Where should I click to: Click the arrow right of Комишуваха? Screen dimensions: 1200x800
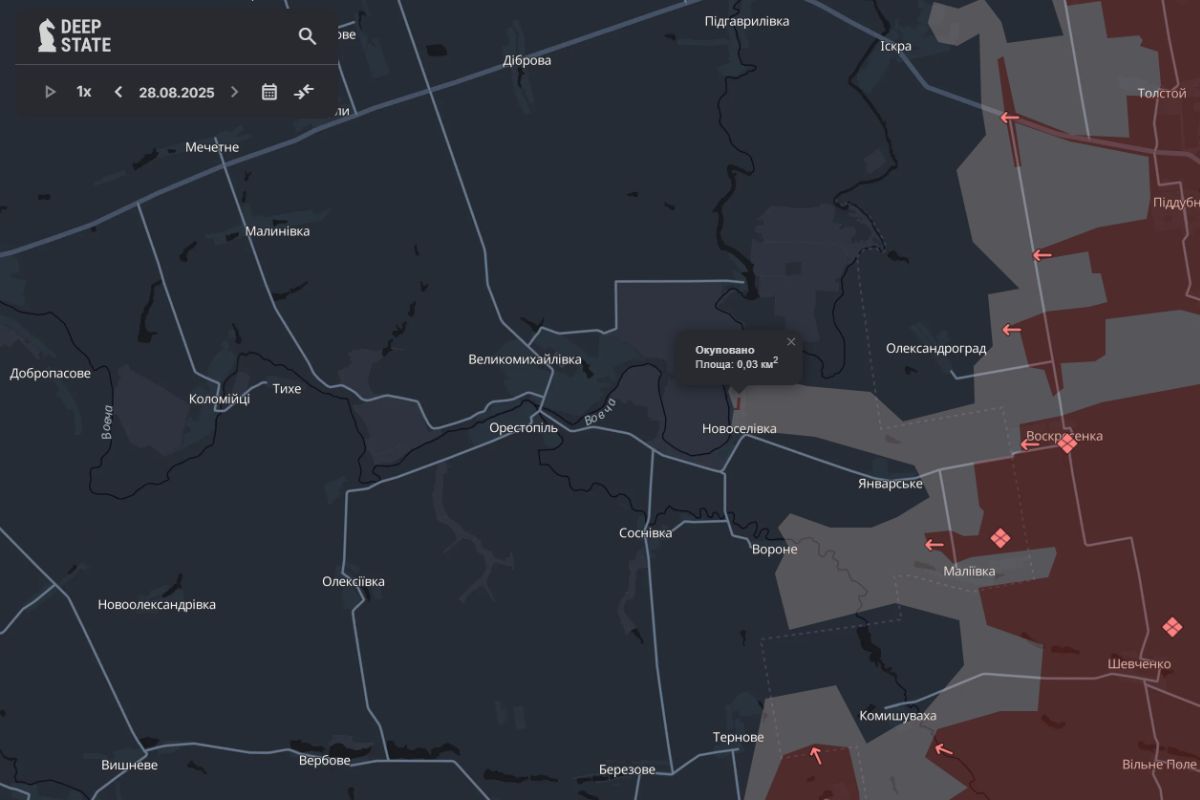click(942, 749)
